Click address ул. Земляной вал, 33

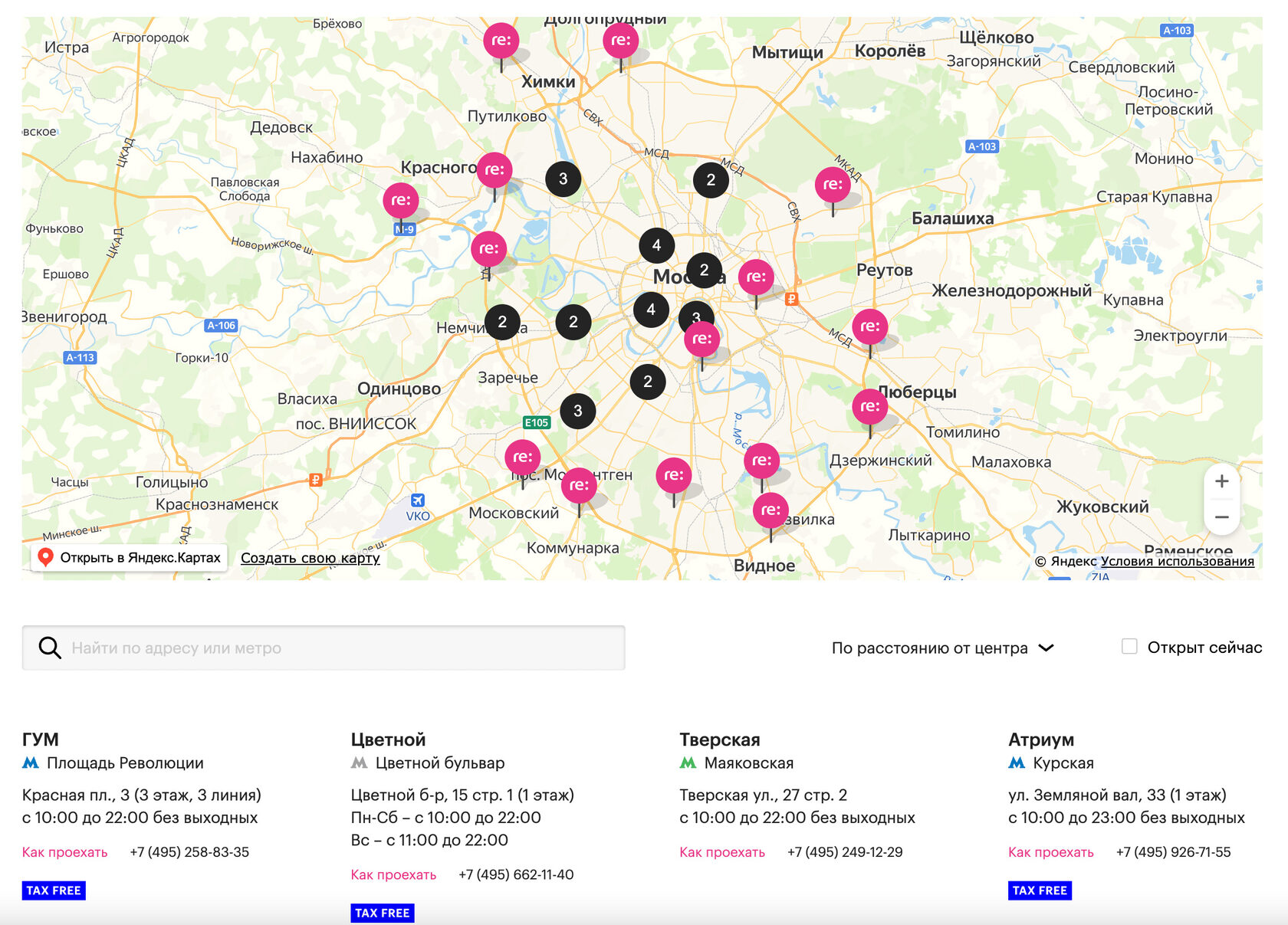(1118, 795)
